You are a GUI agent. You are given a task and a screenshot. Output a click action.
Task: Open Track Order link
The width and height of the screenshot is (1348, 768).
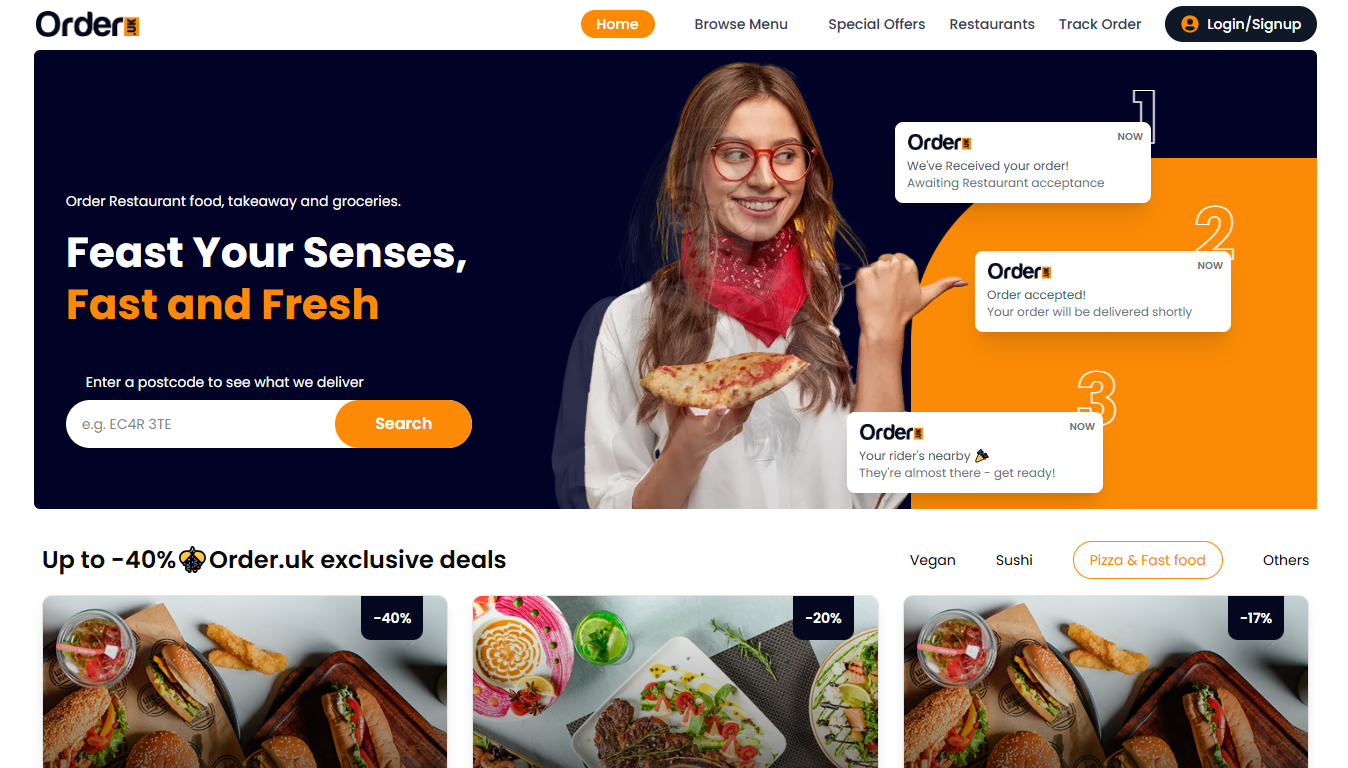coord(1100,24)
